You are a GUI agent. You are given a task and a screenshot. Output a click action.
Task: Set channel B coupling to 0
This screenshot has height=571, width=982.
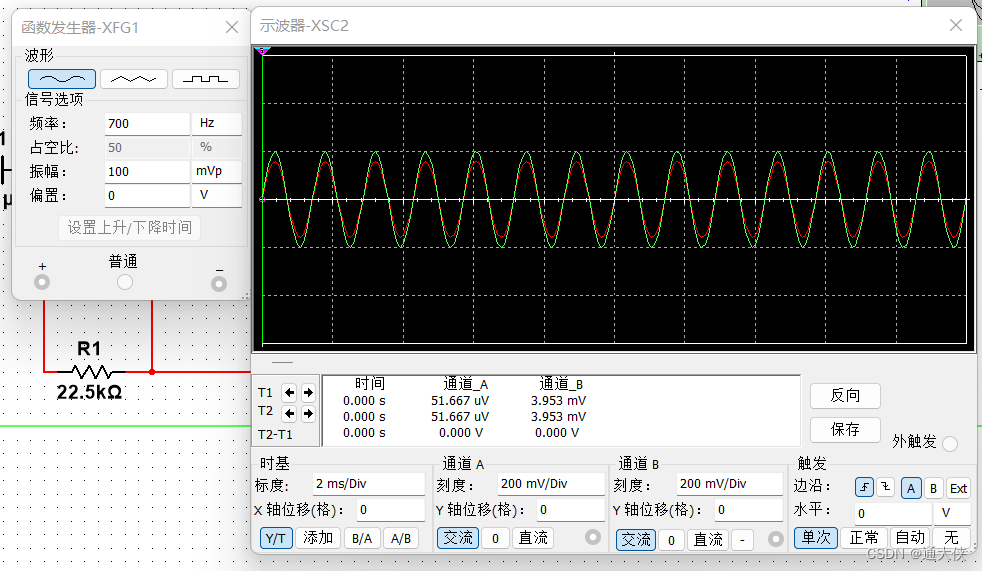tap(671, 540)
